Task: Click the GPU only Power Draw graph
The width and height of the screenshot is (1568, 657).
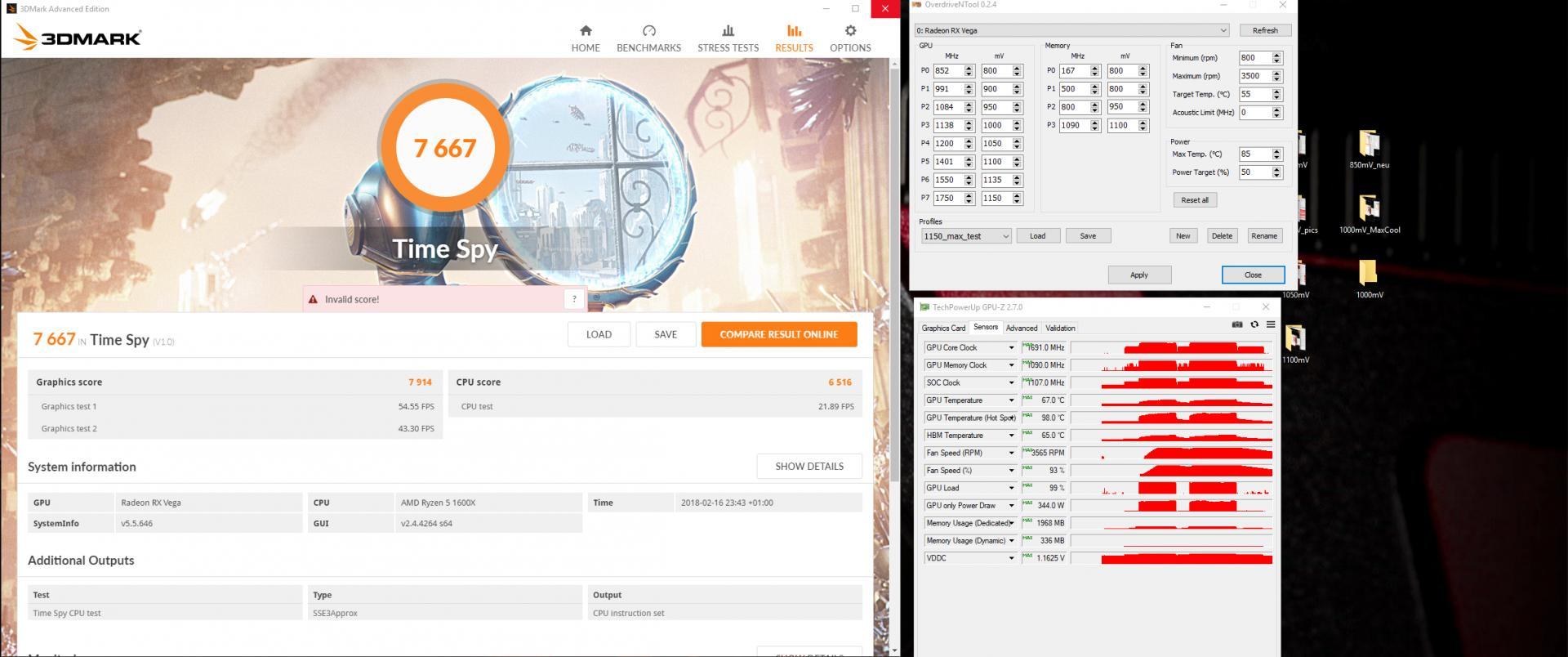Action: [x=1171, y=505]
